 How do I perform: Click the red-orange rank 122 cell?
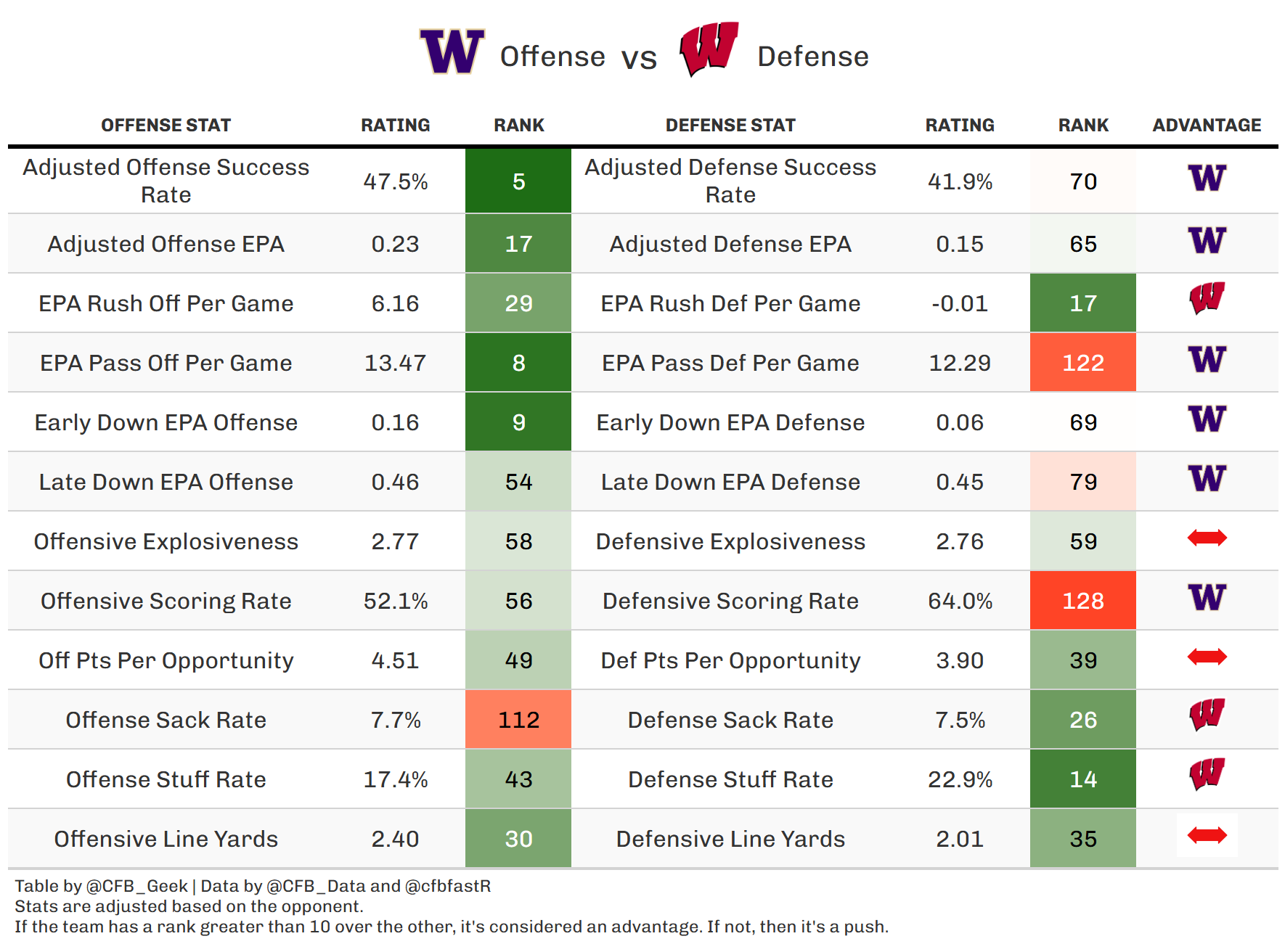[1082, 363]
